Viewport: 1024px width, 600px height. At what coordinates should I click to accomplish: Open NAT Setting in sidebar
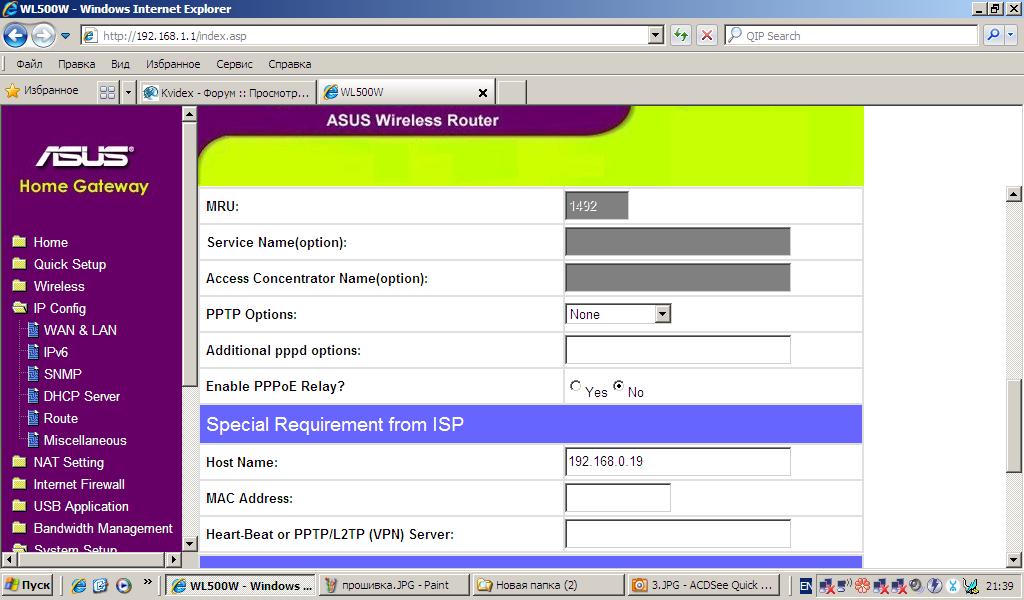click(x=68, y=462)
